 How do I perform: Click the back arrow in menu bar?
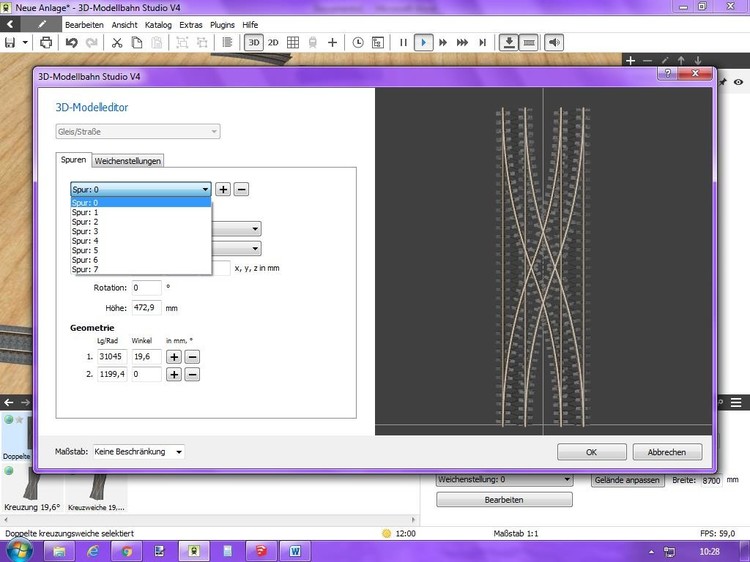click(x=10, y=24)
